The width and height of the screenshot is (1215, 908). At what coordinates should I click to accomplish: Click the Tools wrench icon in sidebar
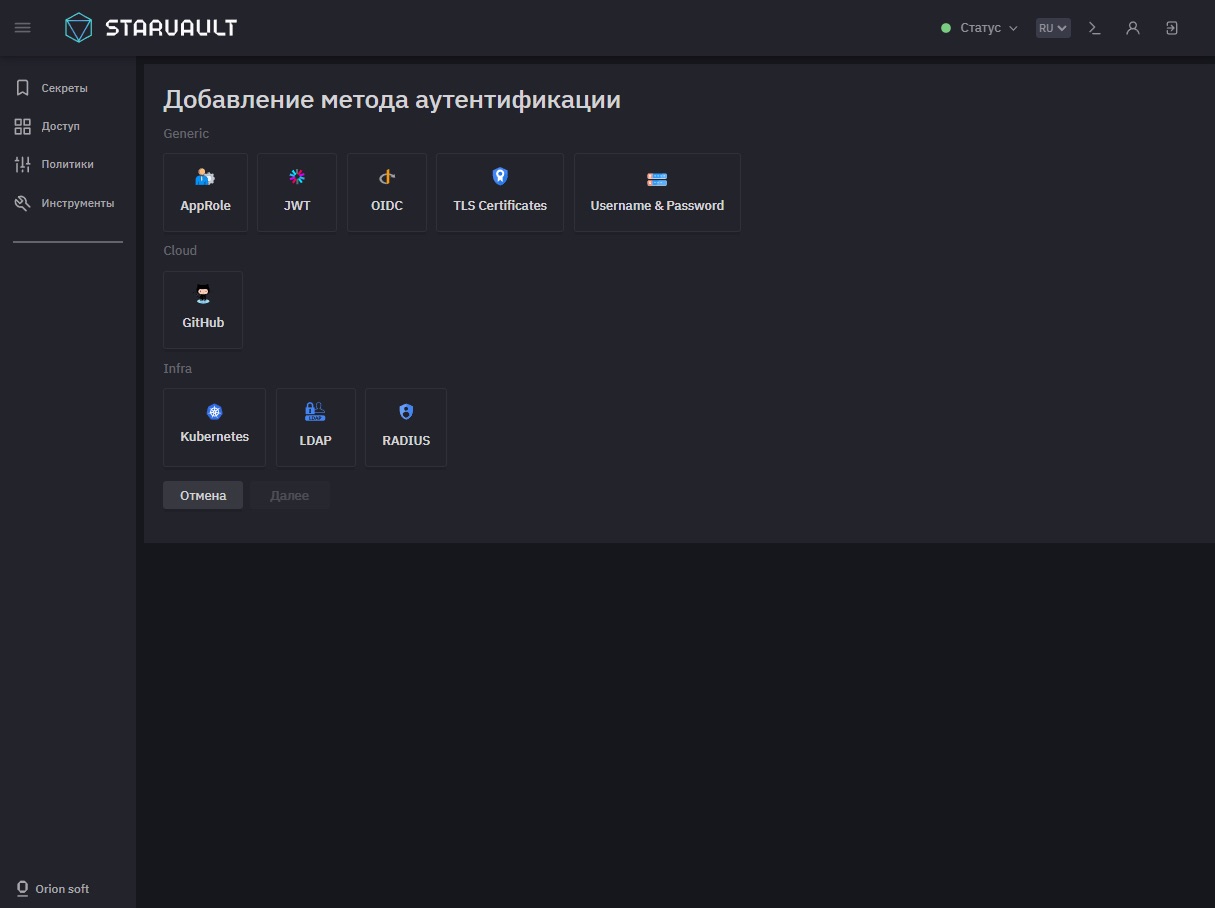coord(22,203)
